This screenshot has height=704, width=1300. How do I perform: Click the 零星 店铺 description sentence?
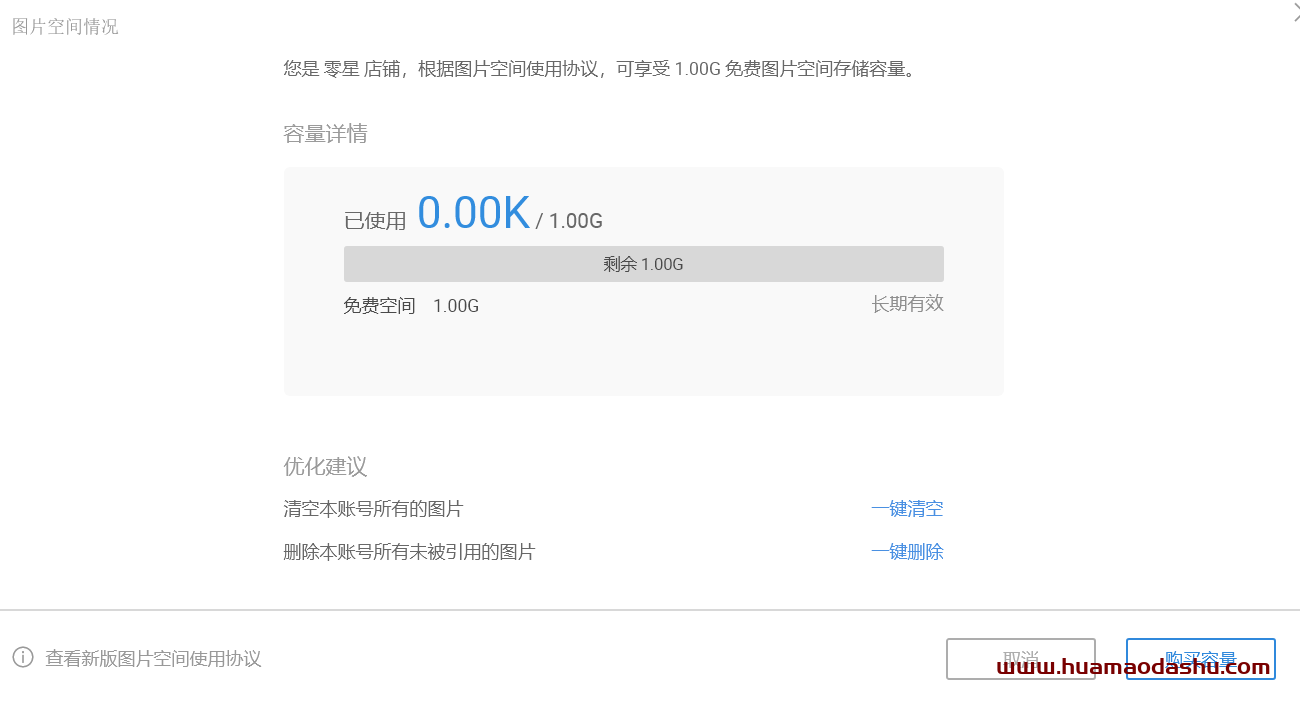(600, 70)
